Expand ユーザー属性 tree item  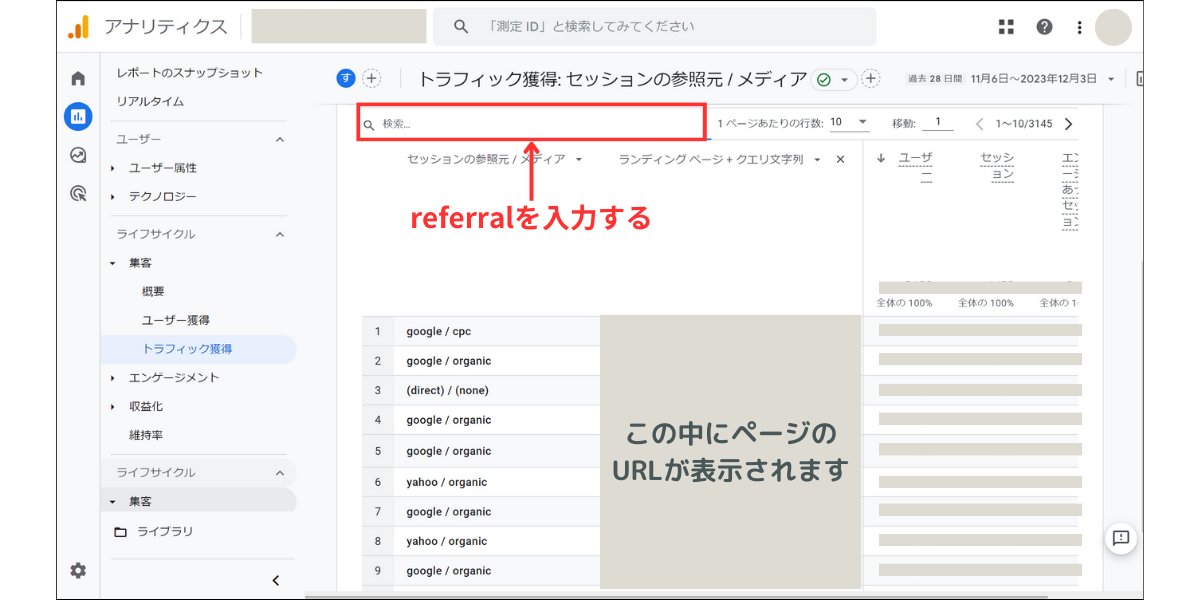tap(113, 168)
